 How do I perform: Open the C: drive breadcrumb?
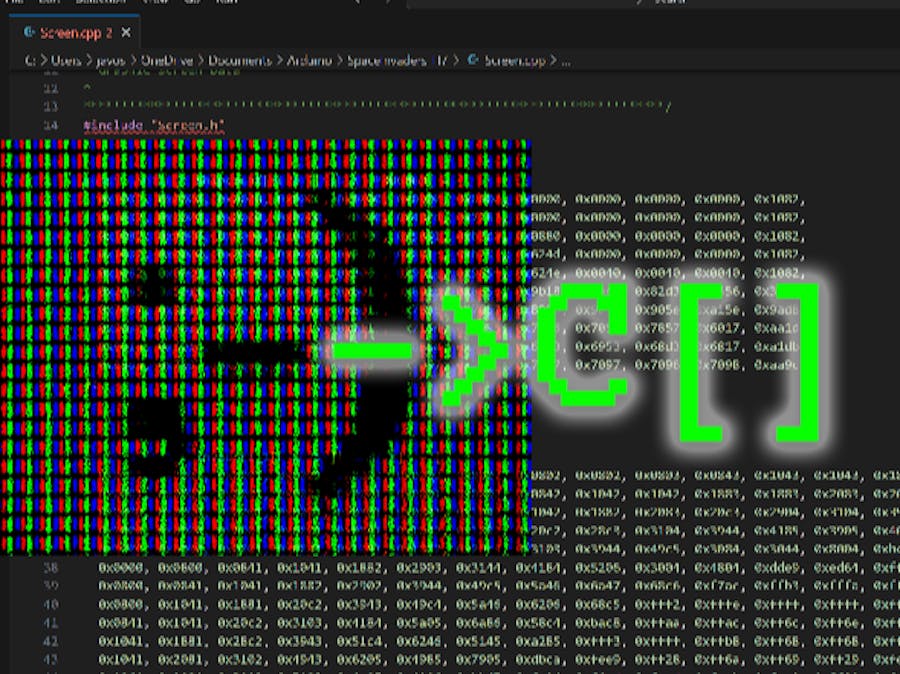coord(30,61)
